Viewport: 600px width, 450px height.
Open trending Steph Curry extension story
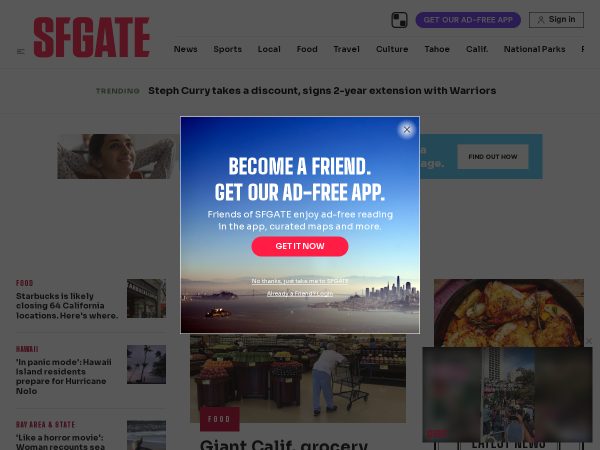point(322,91)
